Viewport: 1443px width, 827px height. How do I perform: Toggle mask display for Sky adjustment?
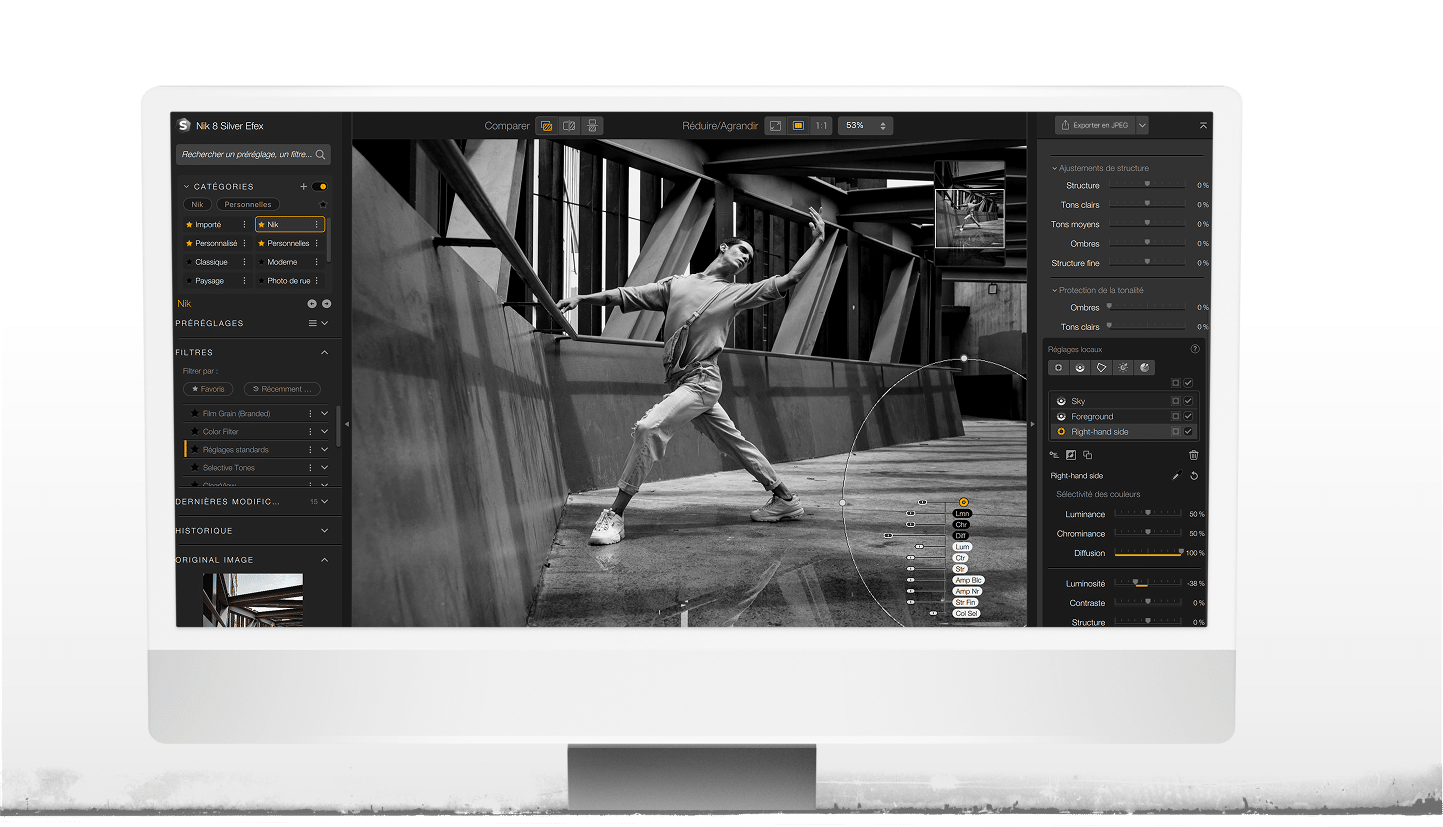(x=1176, y=401)
